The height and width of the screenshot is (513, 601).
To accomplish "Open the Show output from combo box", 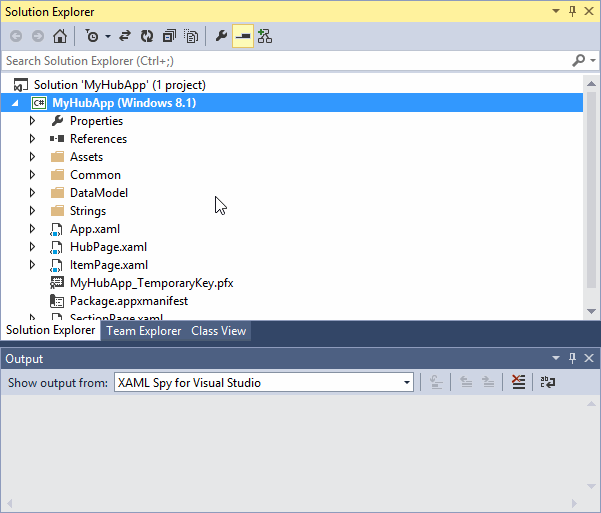I will tap(264, 382).
